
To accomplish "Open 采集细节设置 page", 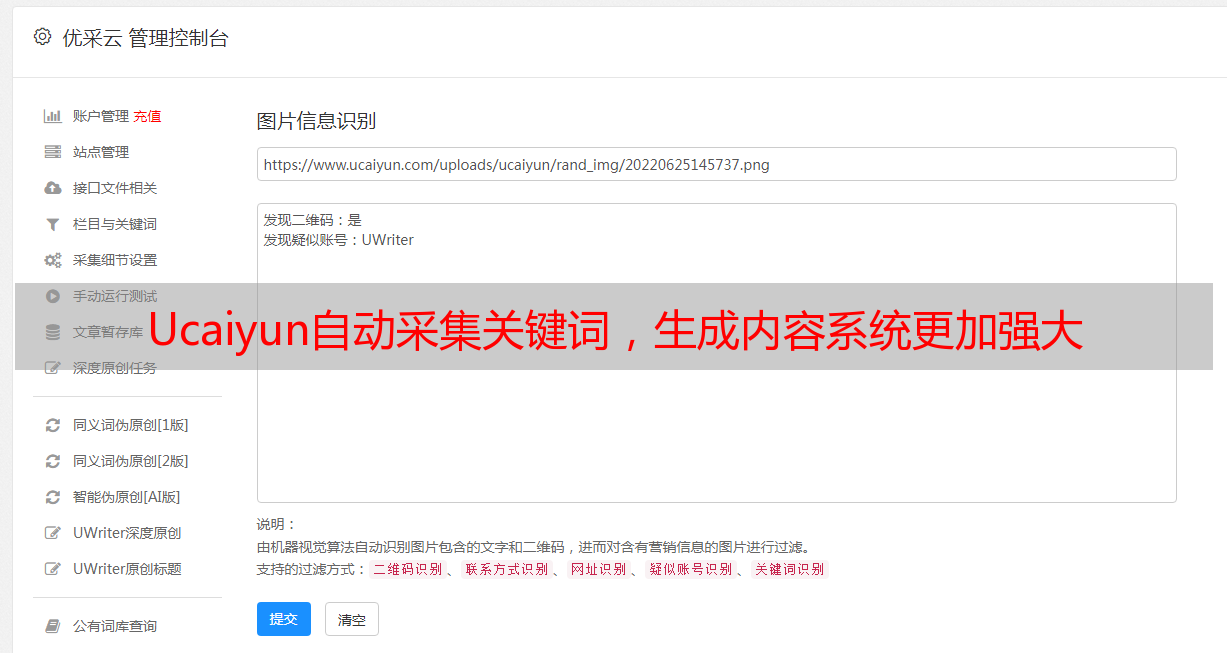I will (115, 260).
